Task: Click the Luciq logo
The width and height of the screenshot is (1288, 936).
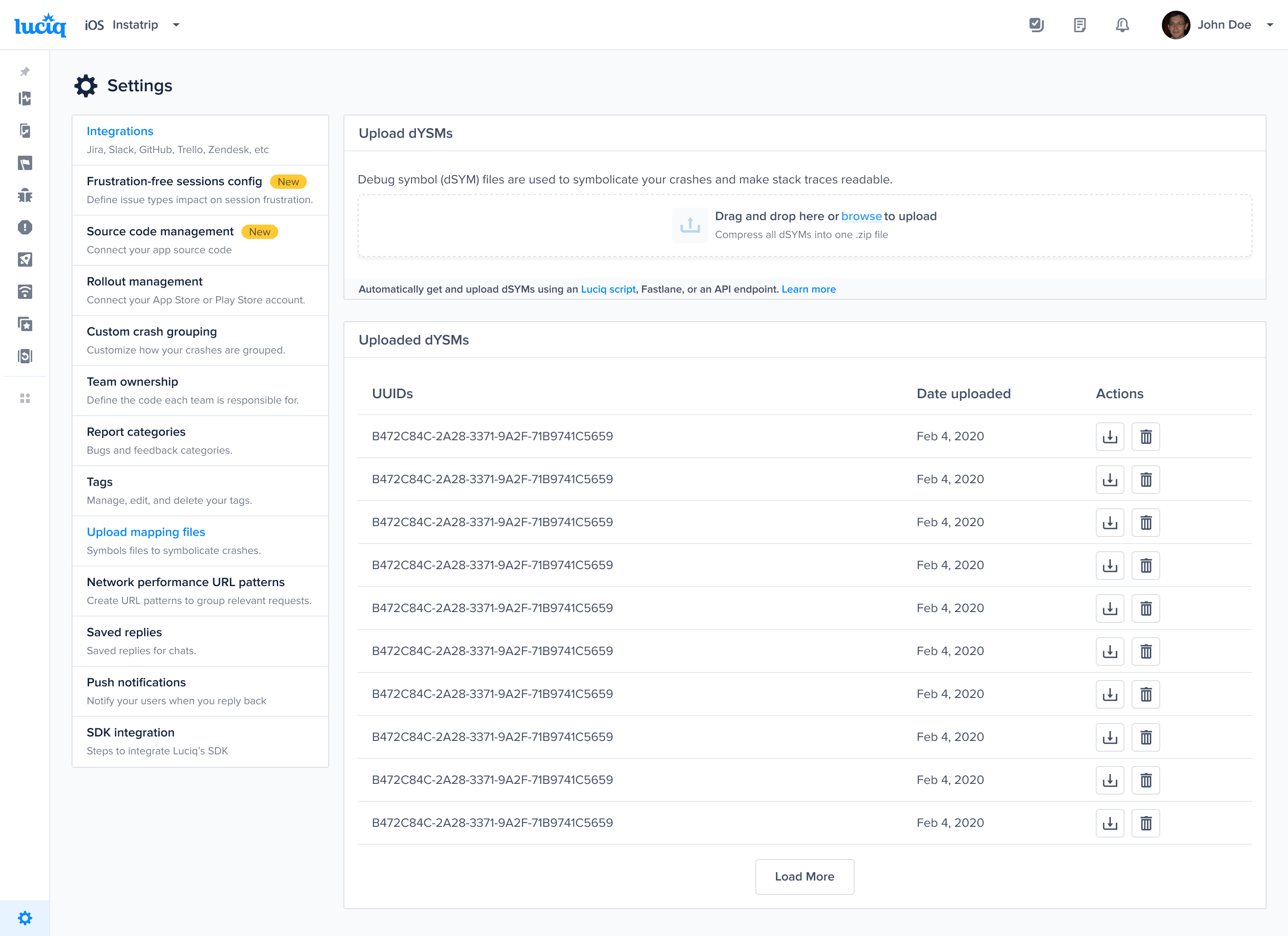Action: click(40, 25)
